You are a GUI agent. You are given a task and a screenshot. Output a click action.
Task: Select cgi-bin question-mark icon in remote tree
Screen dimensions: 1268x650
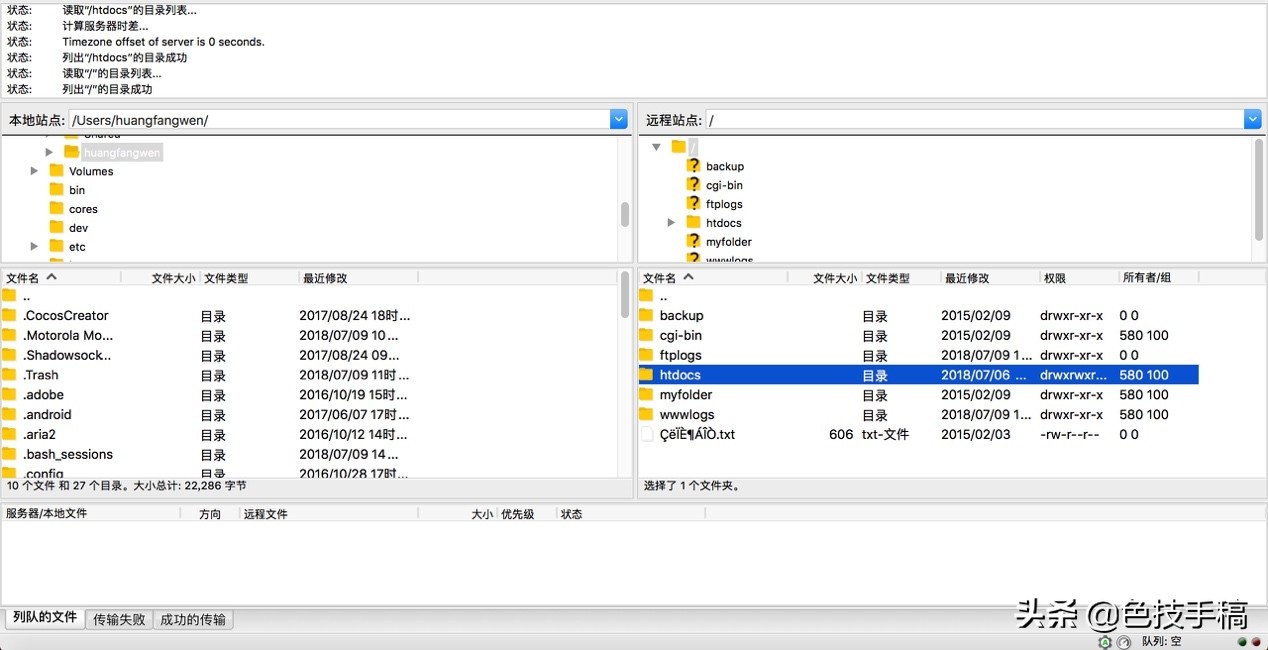coord(693,185)
